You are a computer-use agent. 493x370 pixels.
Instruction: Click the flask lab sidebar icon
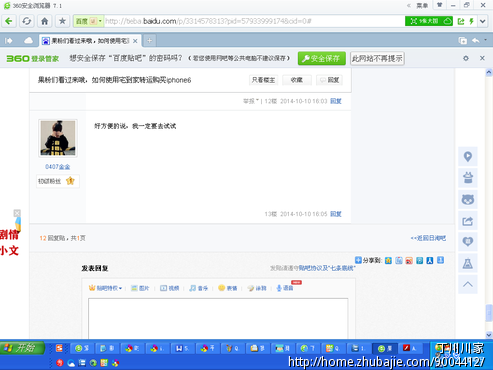pyautogui.click(x=468, y=263)
